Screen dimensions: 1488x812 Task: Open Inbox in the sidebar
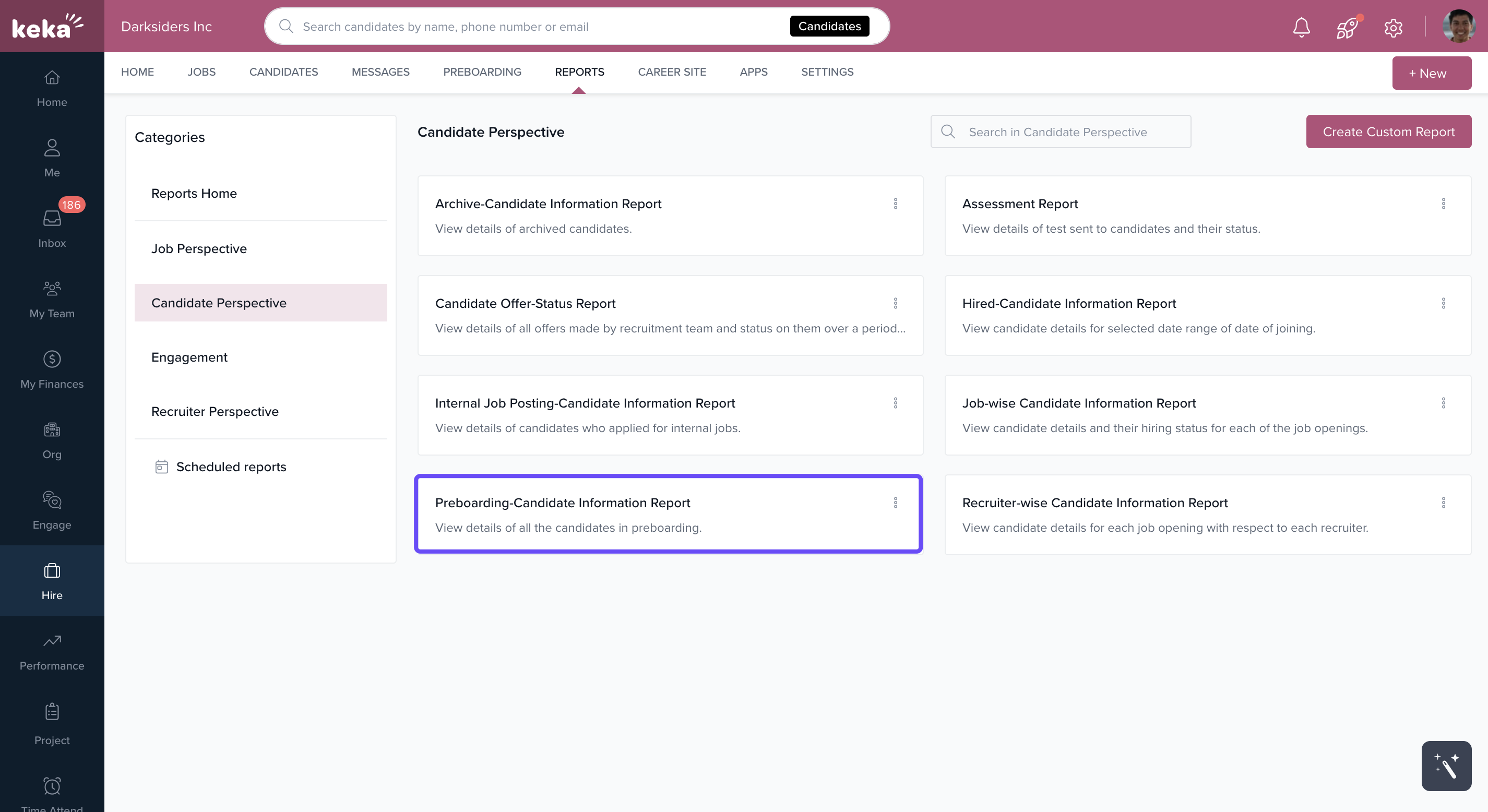coord(52,228)
